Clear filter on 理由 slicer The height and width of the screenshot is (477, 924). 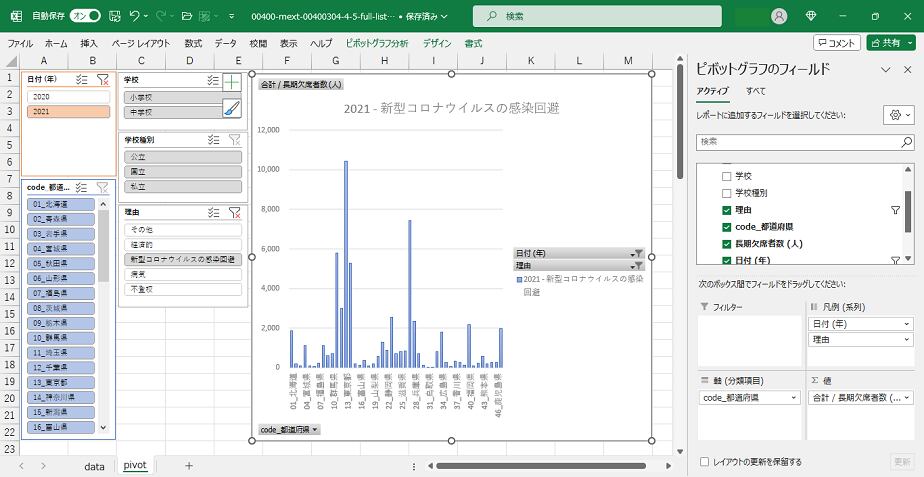[233, 212]
